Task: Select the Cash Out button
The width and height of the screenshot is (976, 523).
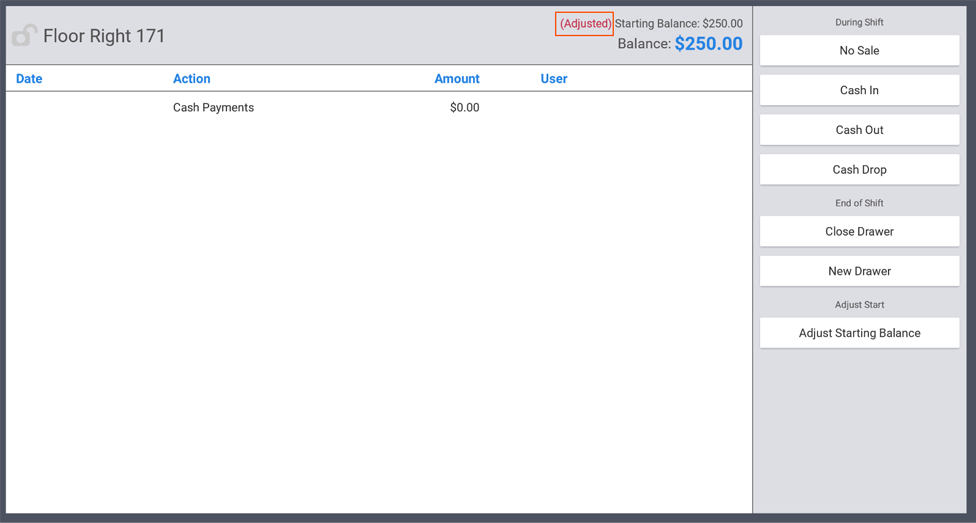Action: 859,130
